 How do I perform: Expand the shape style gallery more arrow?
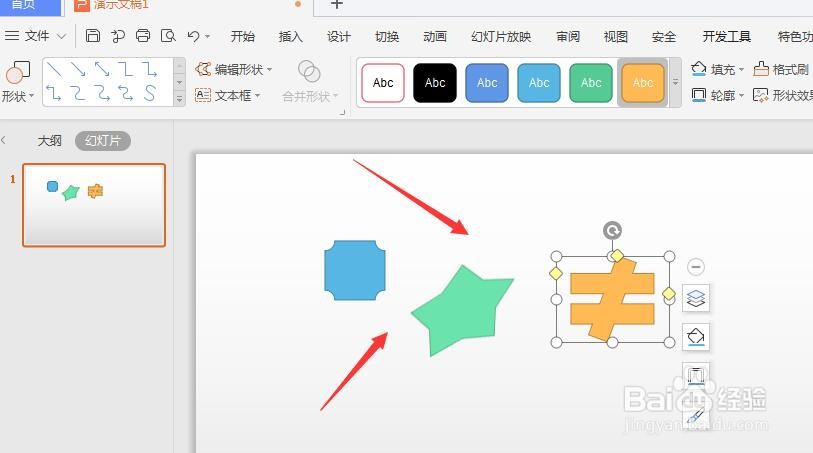(676, 82)
